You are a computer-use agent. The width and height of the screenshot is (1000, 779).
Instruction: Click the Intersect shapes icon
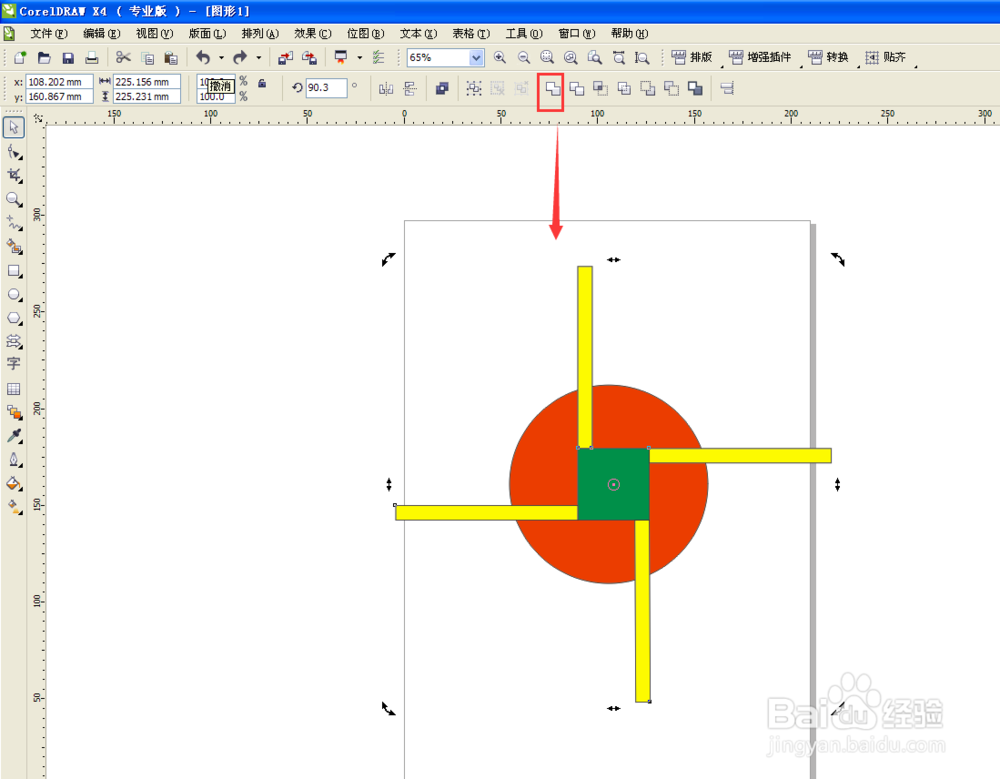coord(600,89)
